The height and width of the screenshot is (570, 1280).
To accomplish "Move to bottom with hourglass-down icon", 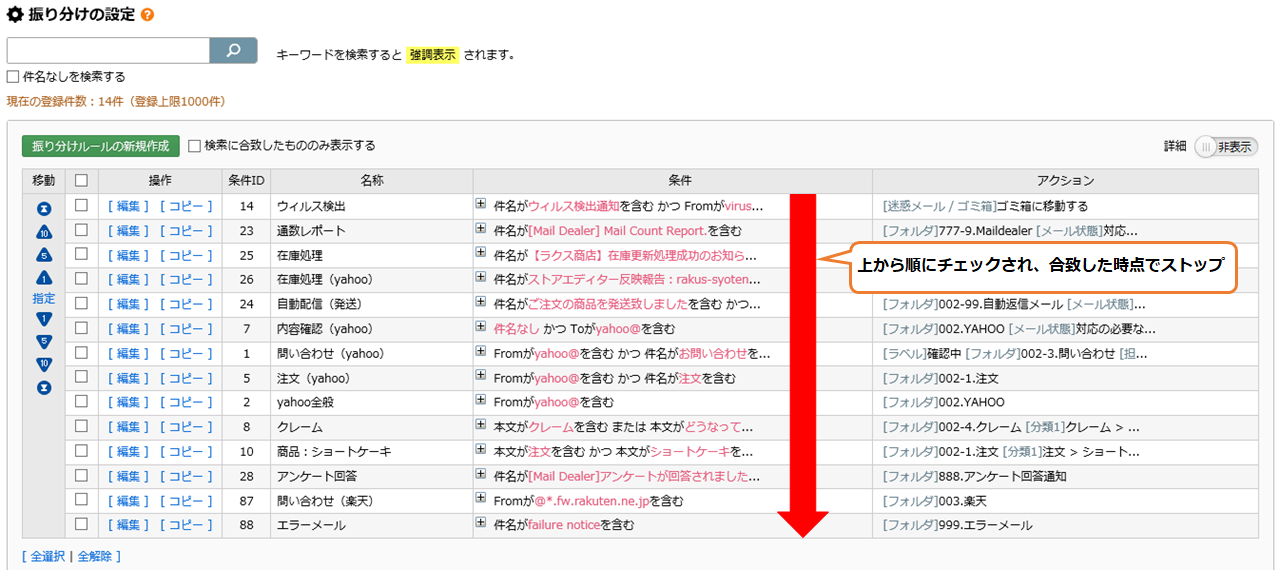I will (44, 386).
